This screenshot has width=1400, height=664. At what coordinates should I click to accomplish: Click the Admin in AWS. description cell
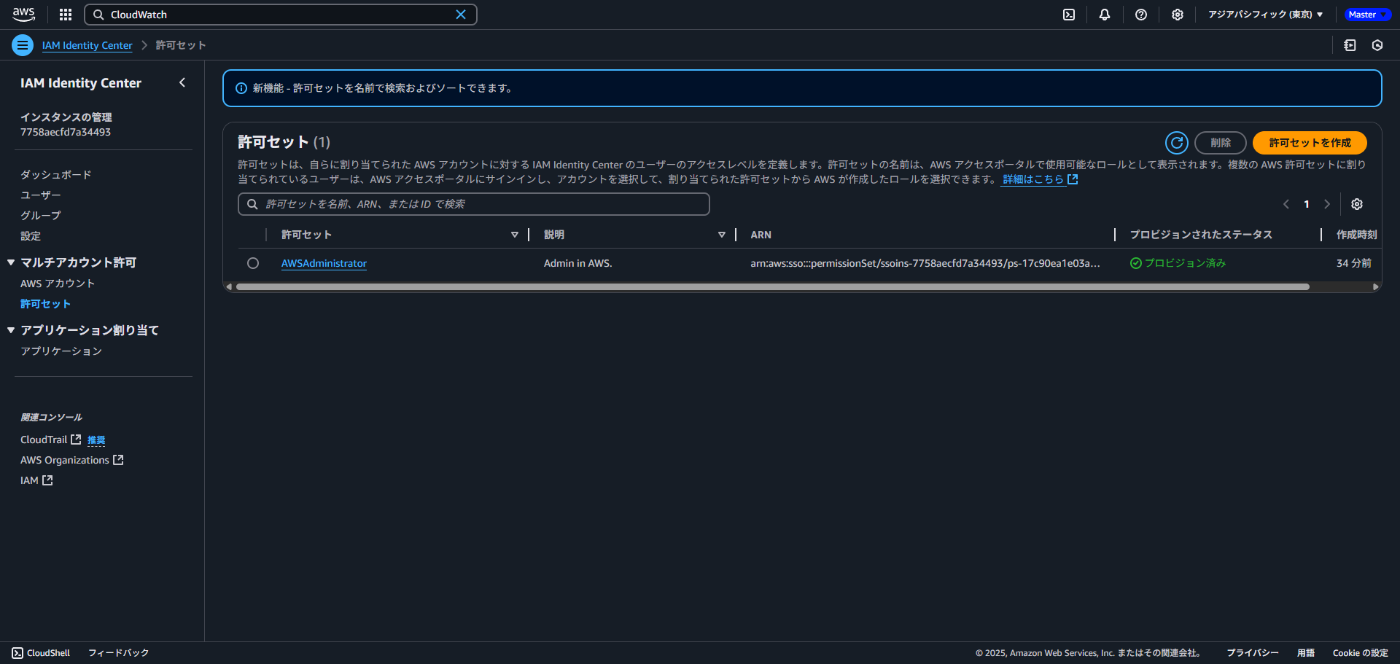click(578, 263)
